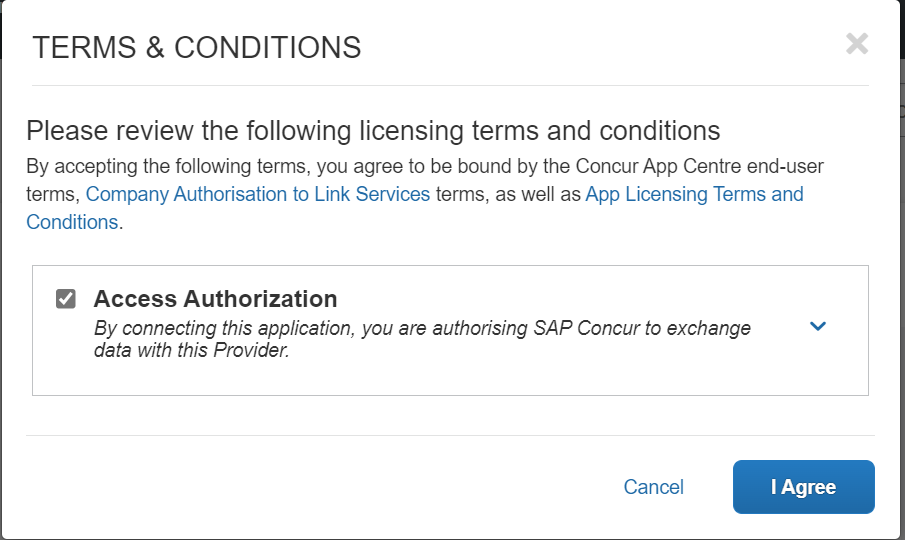Viewport: 905px width, 540px height.
Task: Click the text 'terms, as well as'
Action: (508, 194)
